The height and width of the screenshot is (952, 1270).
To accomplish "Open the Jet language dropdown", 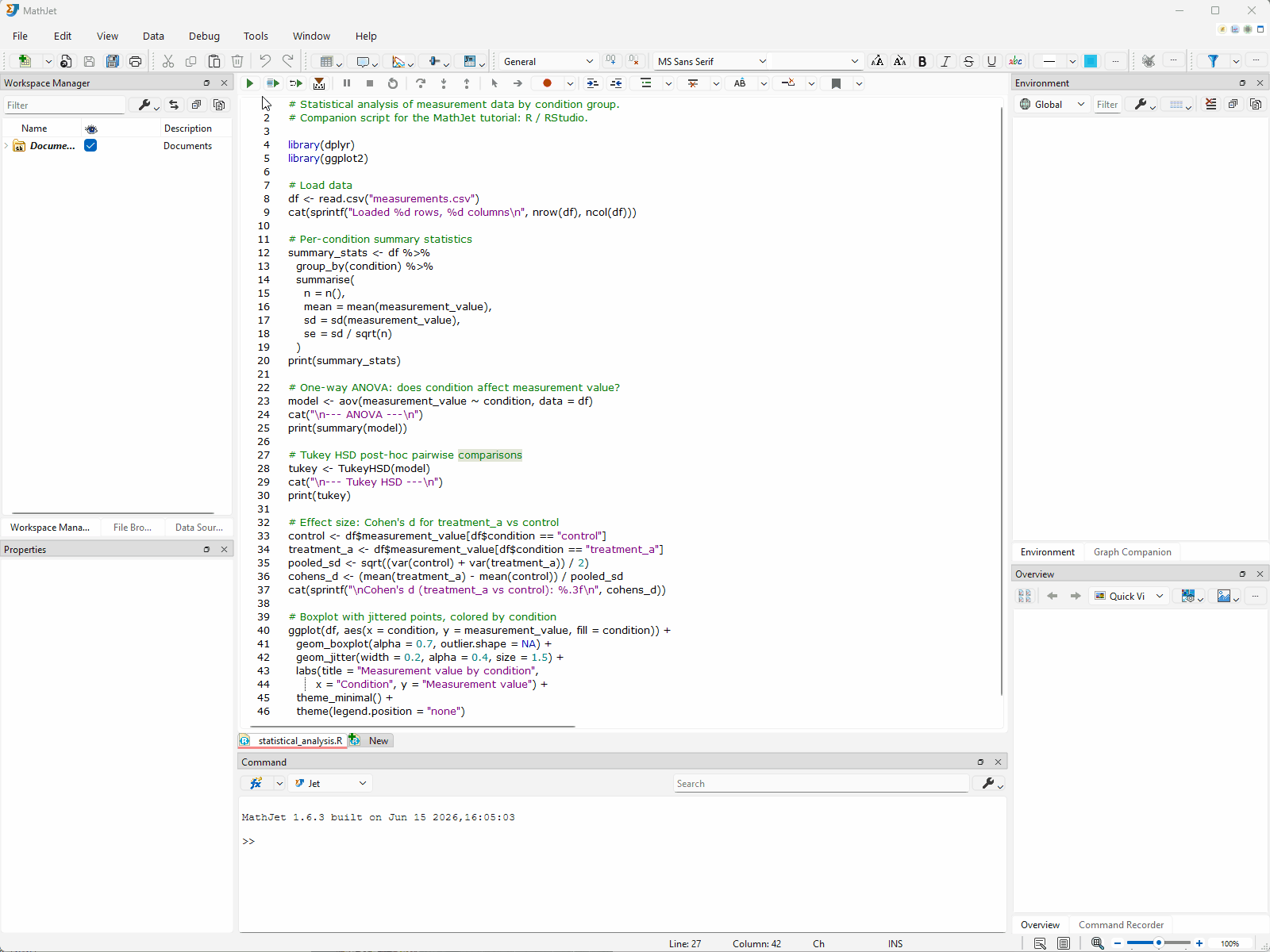I will click(330, 783).
